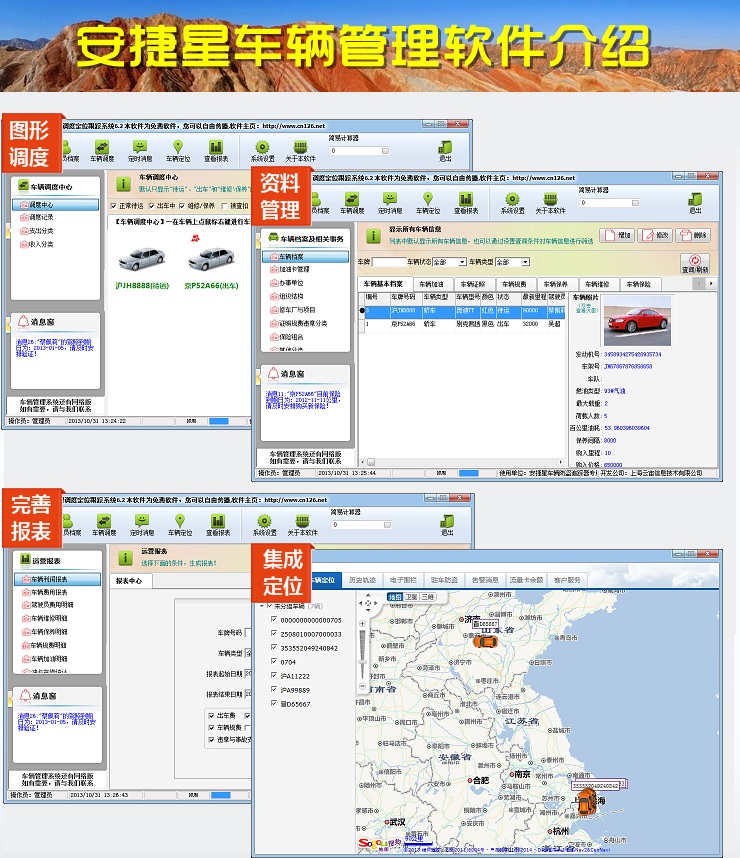Open calculator dropdown in 图形调度 window toolbar

coord(385,151)
